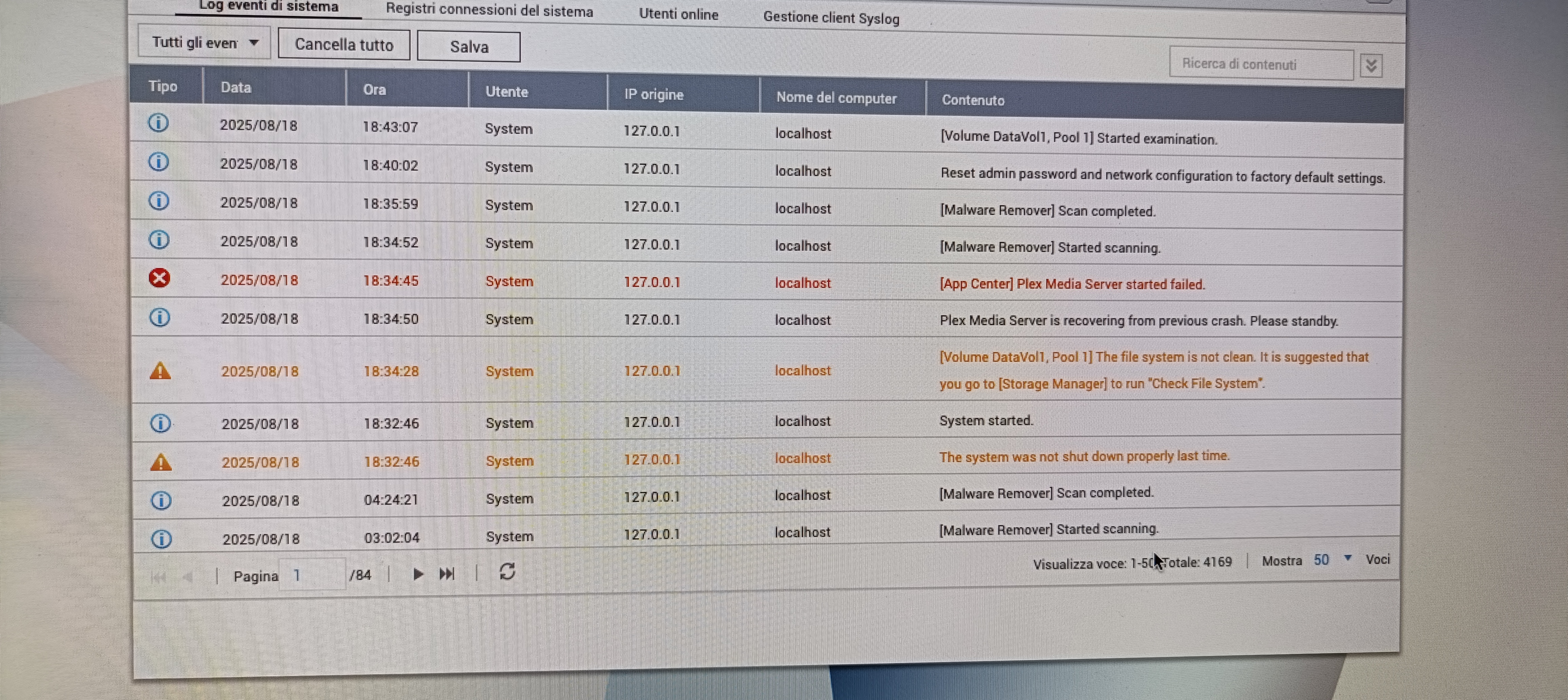Screen dimensions: 1568x700
Task: Open the Utenti online tab
Action: [678, 14]
